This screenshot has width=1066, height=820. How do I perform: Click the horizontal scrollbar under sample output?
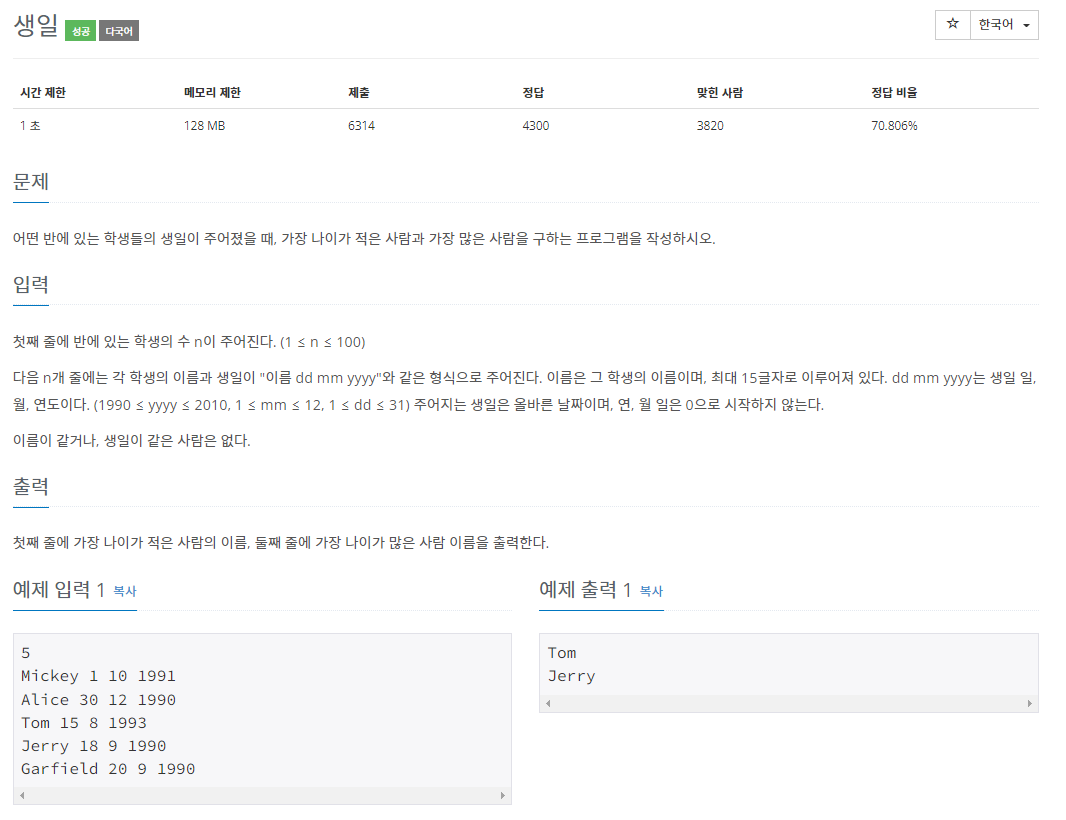point(789,703)
